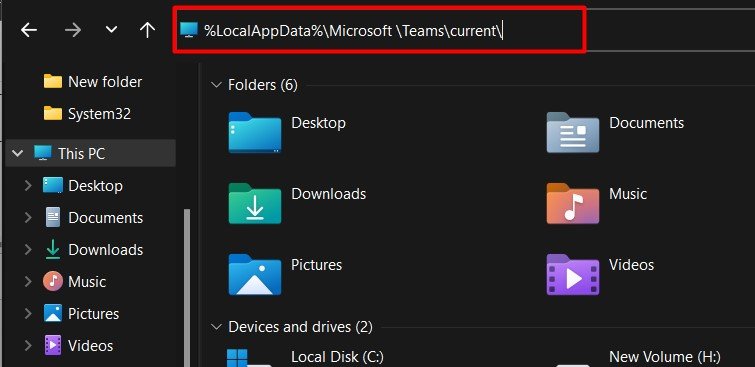
Task: Collapse the Folders (6) group
Action: pos(215,85)
